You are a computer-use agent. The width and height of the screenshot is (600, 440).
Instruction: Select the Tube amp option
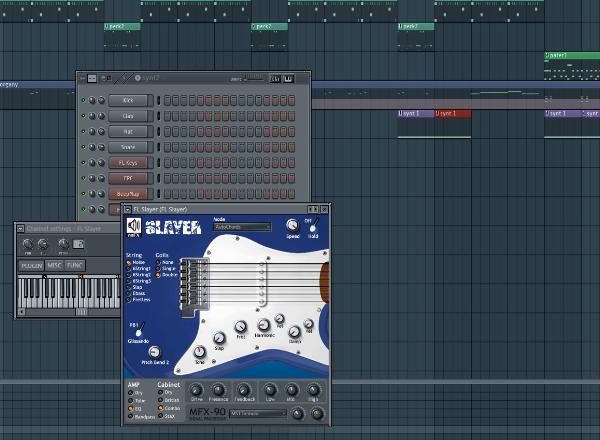tap(137, 401)
